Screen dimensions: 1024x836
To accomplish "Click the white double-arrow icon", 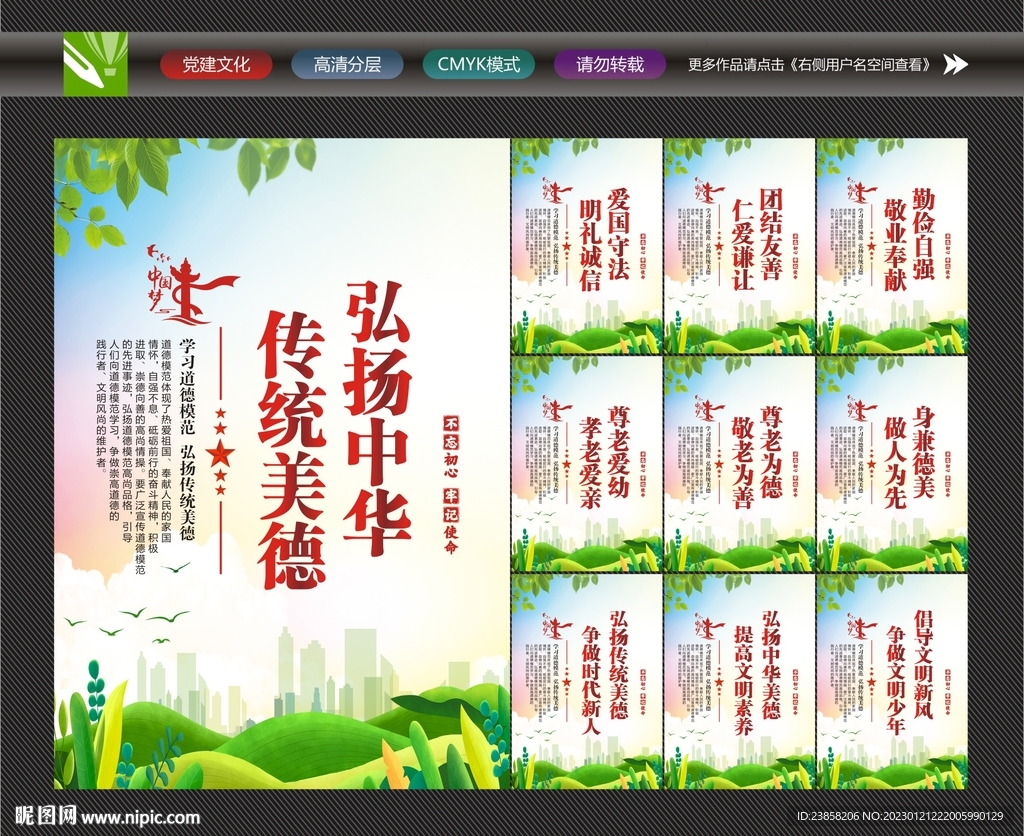I will tap(956, 65).
